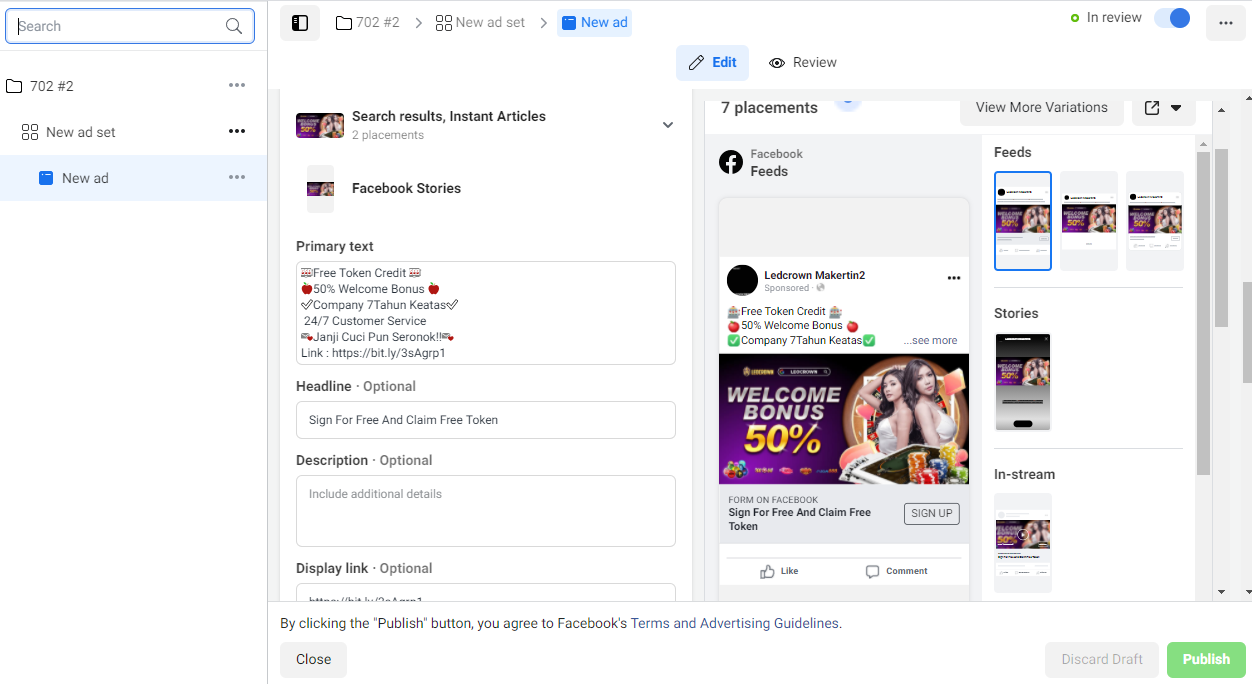This screenshot has height=684, width=1252.
Task: Expand truncated ad text with see more
Action: [x=930, y=341]
